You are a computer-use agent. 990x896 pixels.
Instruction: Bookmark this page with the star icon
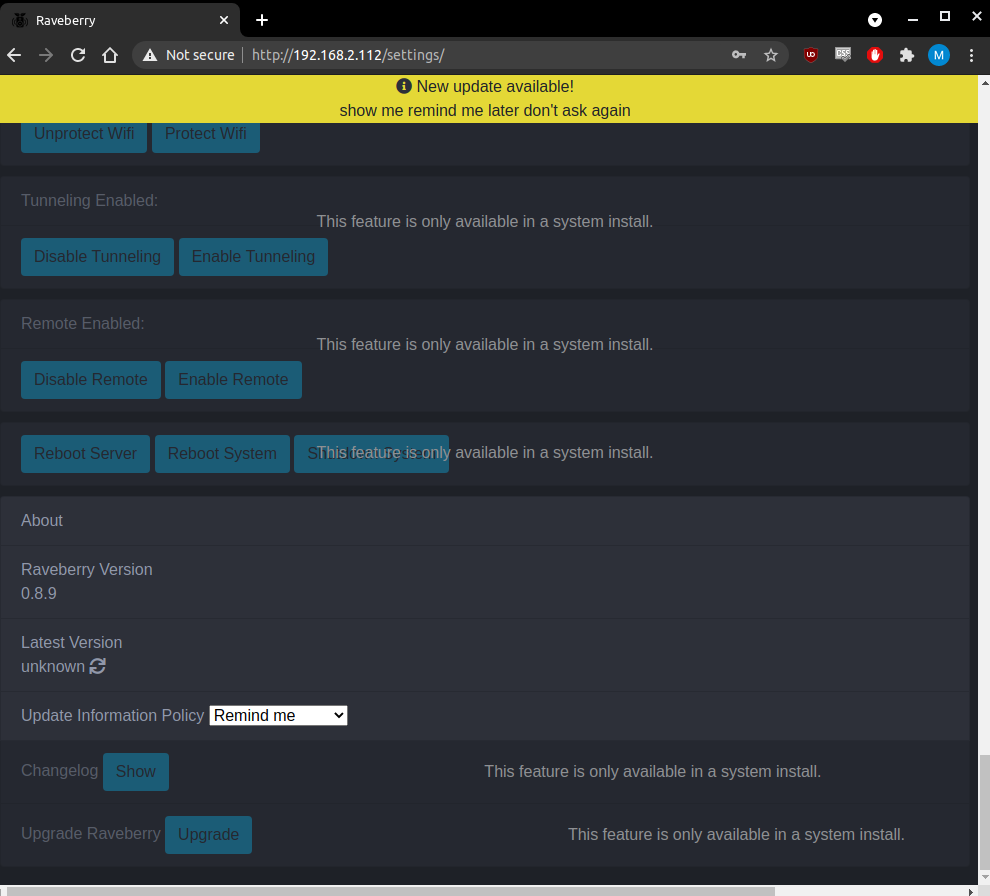(771, 56)
